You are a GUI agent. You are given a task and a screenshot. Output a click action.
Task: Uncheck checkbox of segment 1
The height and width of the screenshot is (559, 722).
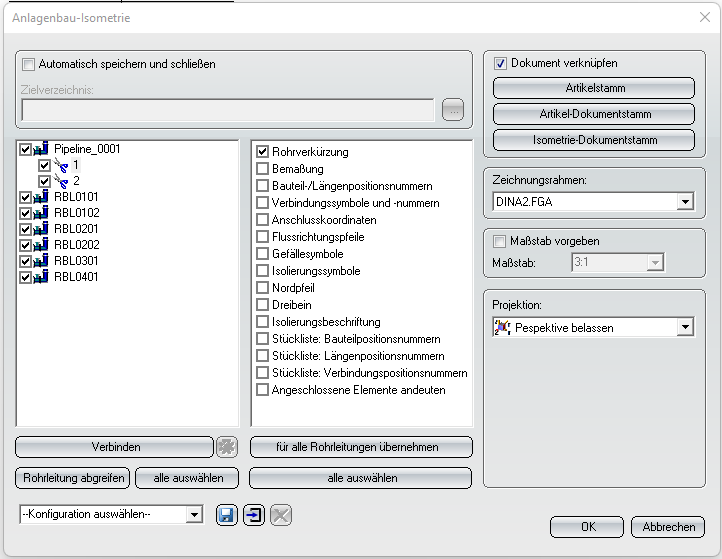pos(45,165)
